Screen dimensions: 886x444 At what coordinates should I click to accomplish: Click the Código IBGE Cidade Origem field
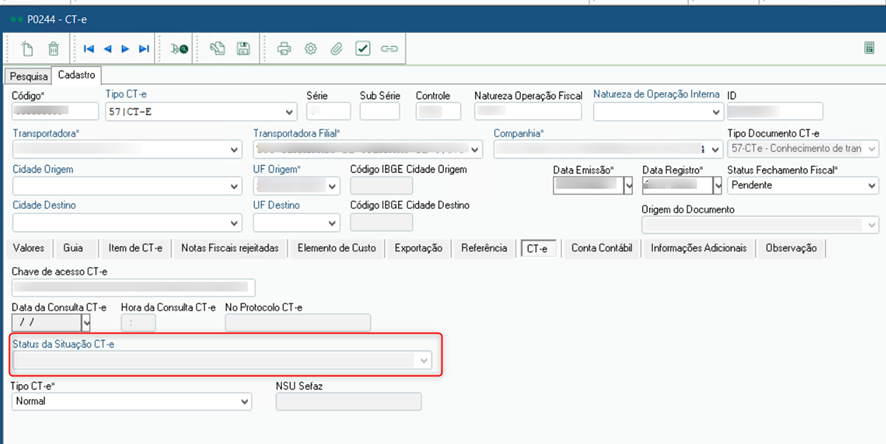[381, 185]
